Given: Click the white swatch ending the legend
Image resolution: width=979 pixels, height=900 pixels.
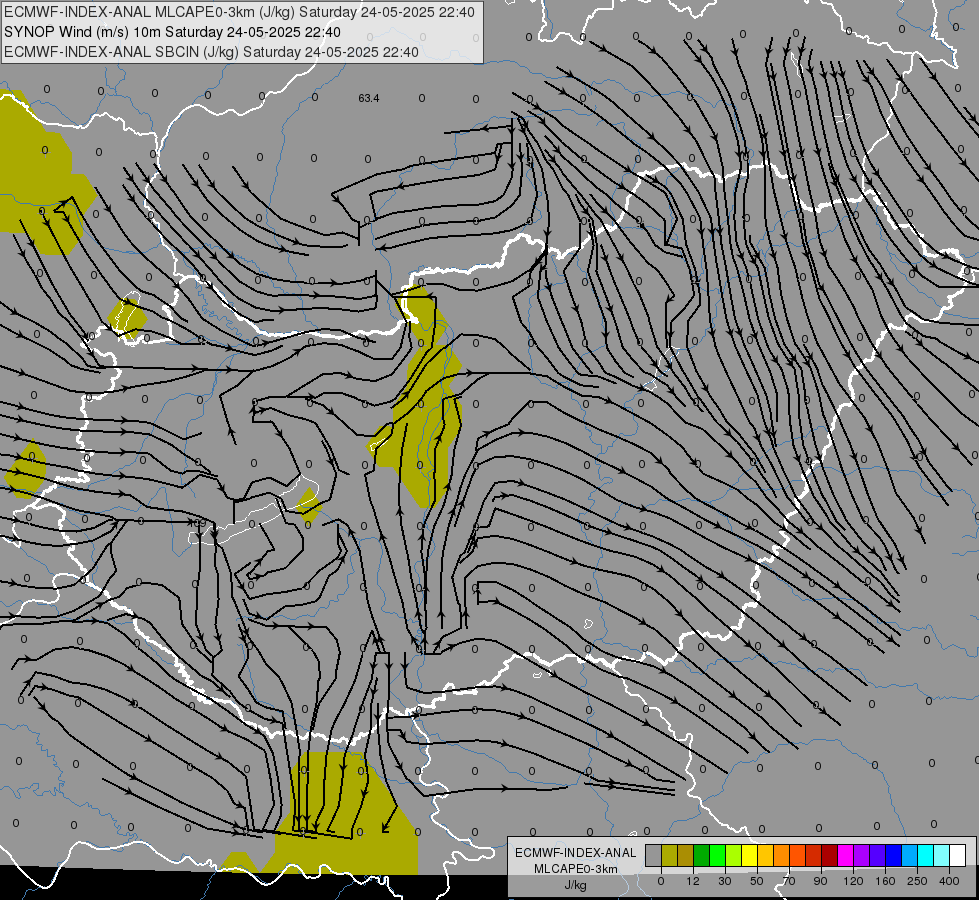Looking at the screenshot, I should 958,856.
